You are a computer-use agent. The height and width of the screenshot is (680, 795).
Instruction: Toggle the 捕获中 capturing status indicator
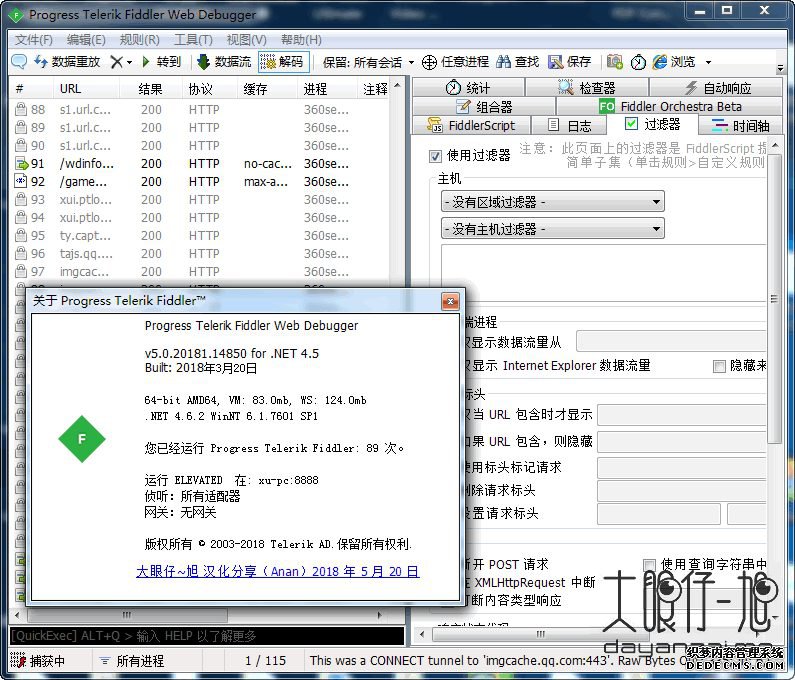pyautogui.click(x=39, y=661)
